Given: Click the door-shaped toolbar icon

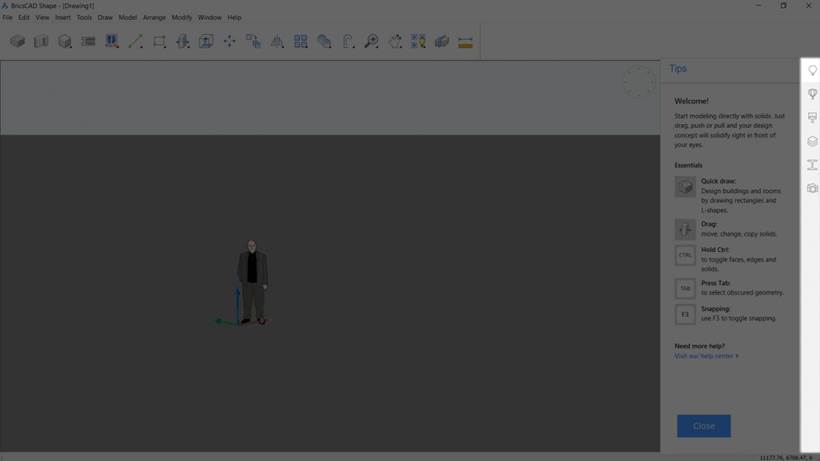Looking at the screenshot, I should (348, 41).
